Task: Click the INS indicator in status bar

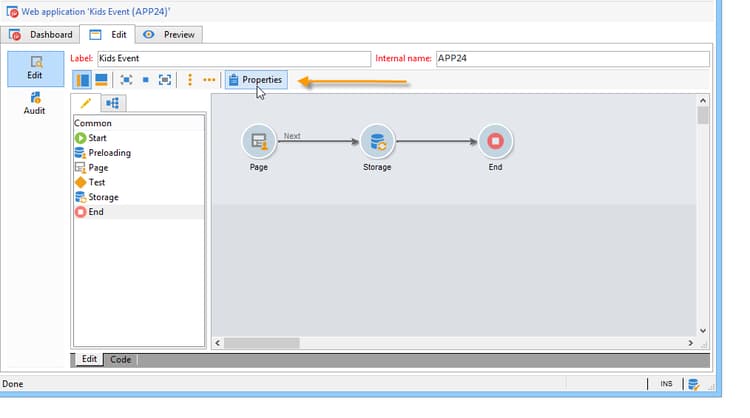Action: point(666,384)
